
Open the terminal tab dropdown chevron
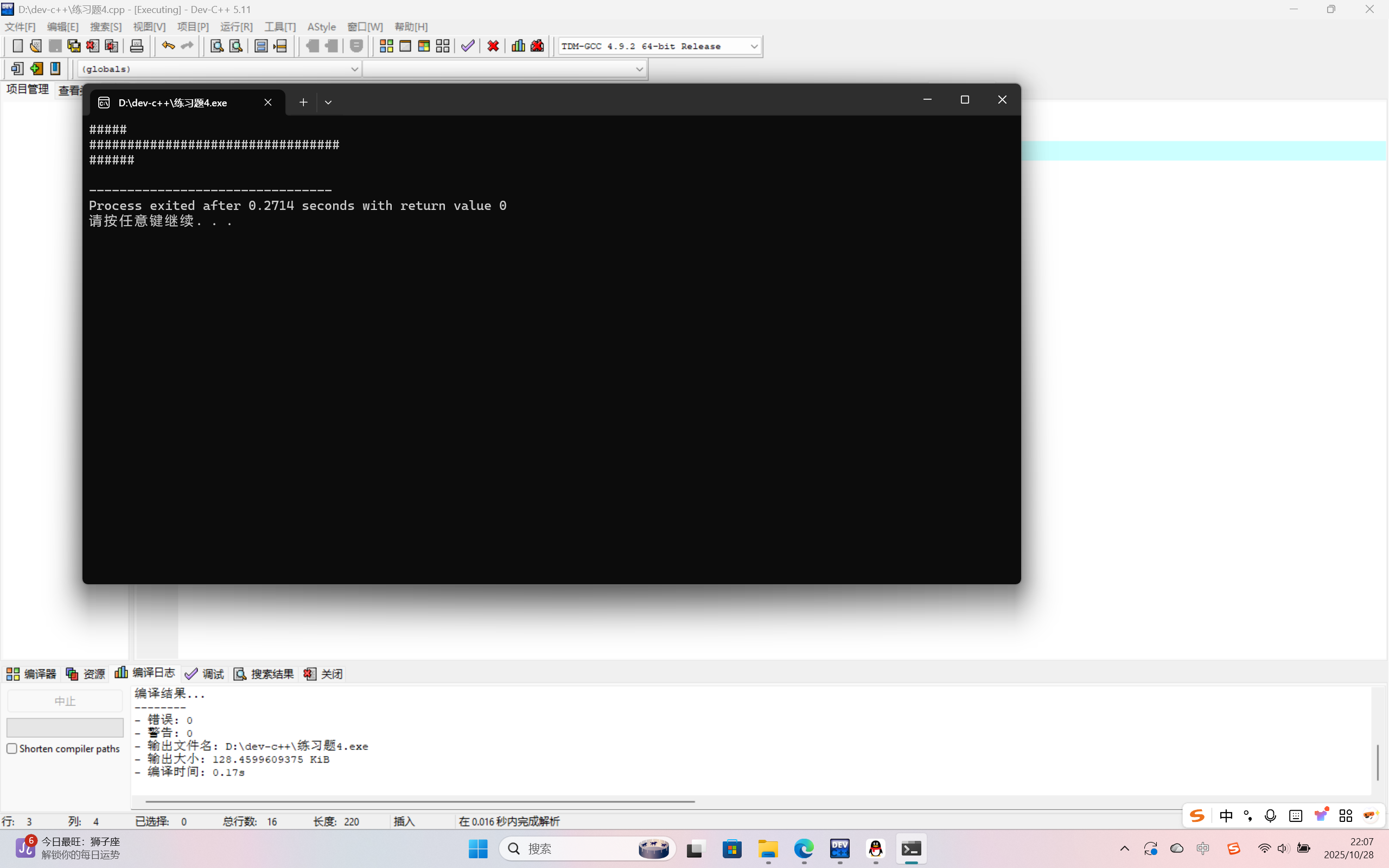click(x=328, y=103)
